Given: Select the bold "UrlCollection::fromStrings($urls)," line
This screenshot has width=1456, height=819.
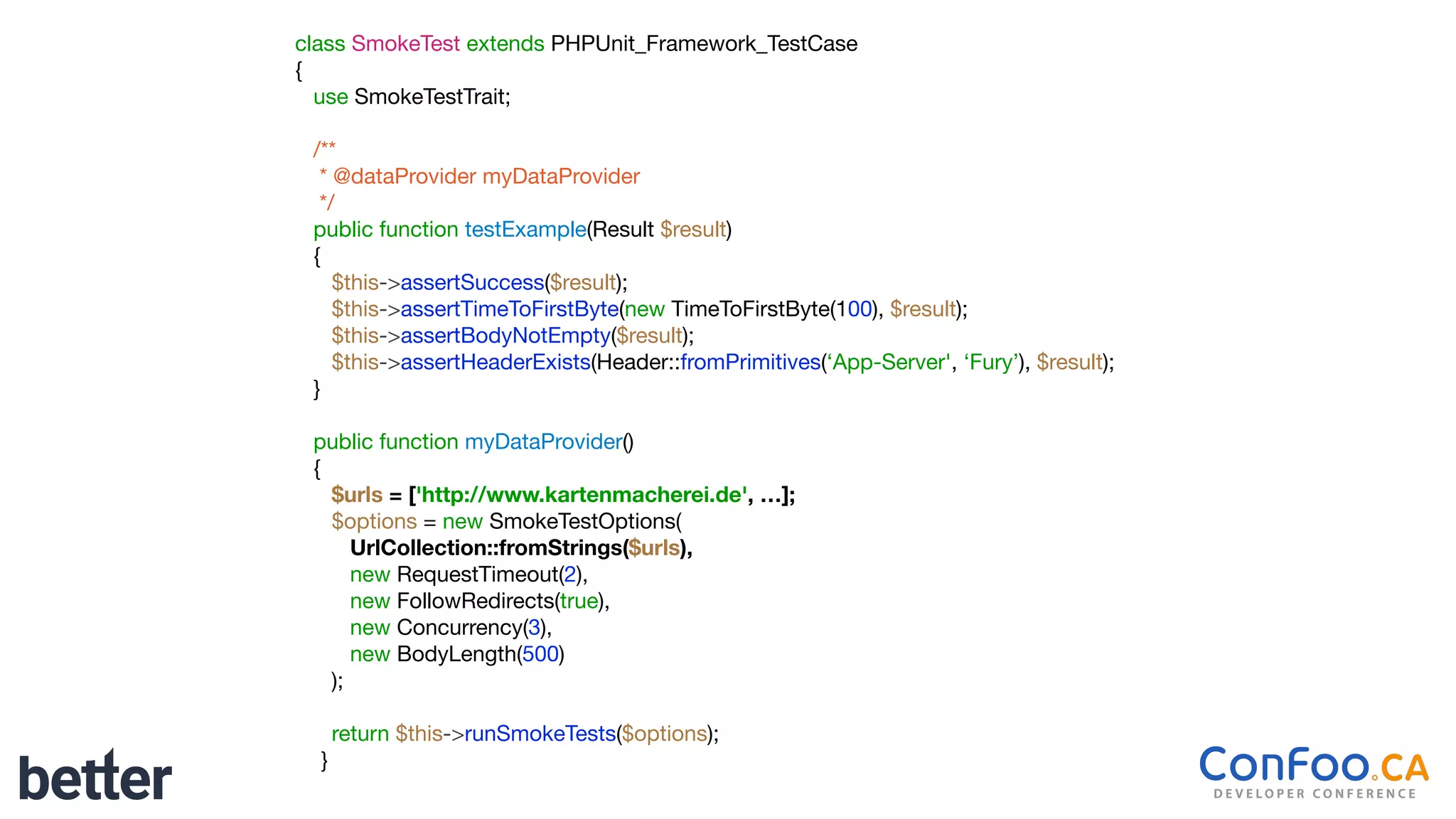Looking at the screenshot, I should (x=521, y=548).
